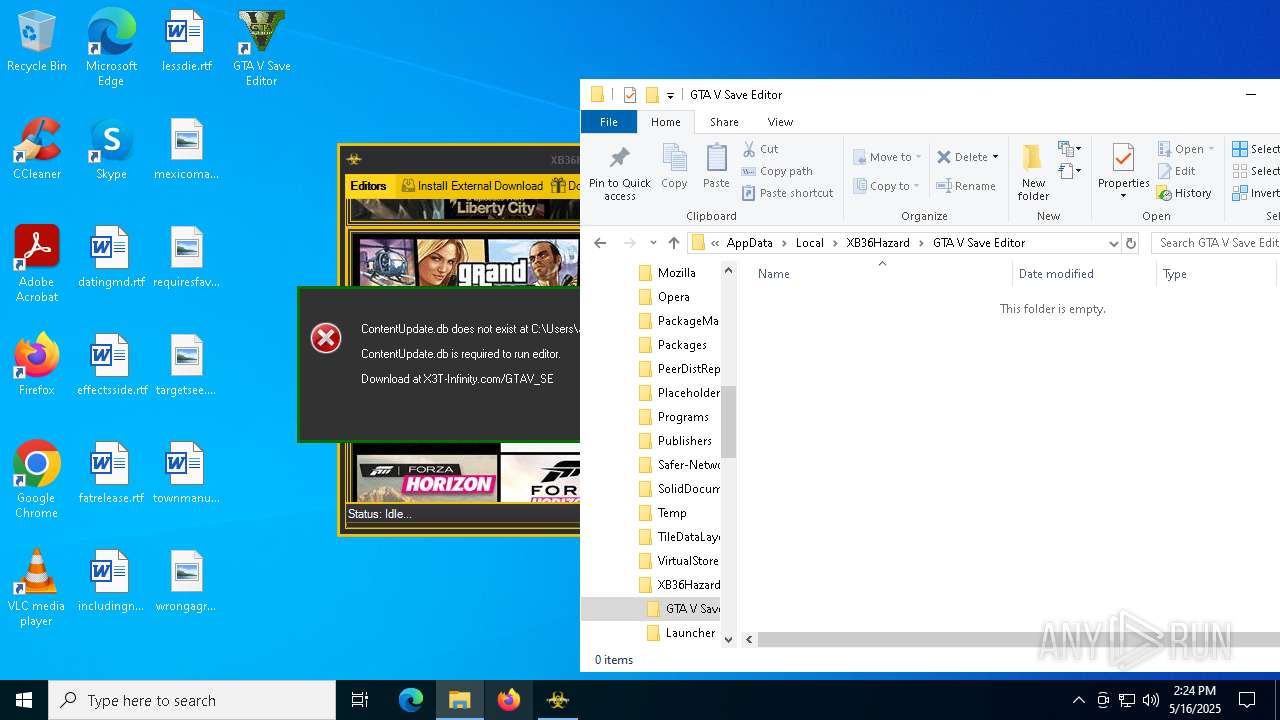
Task: Click the Edit ribbon command
Action: tap(1176, 171)
